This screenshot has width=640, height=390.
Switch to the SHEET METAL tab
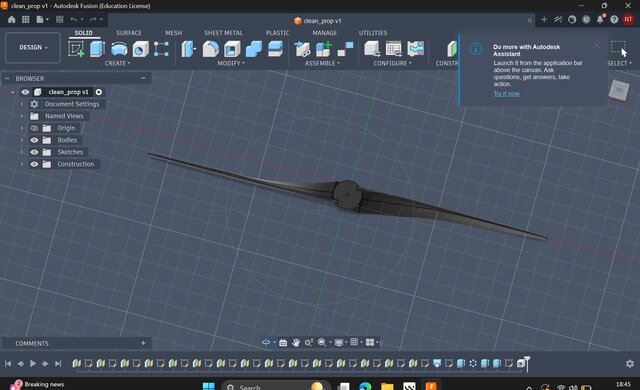[223, 33]
